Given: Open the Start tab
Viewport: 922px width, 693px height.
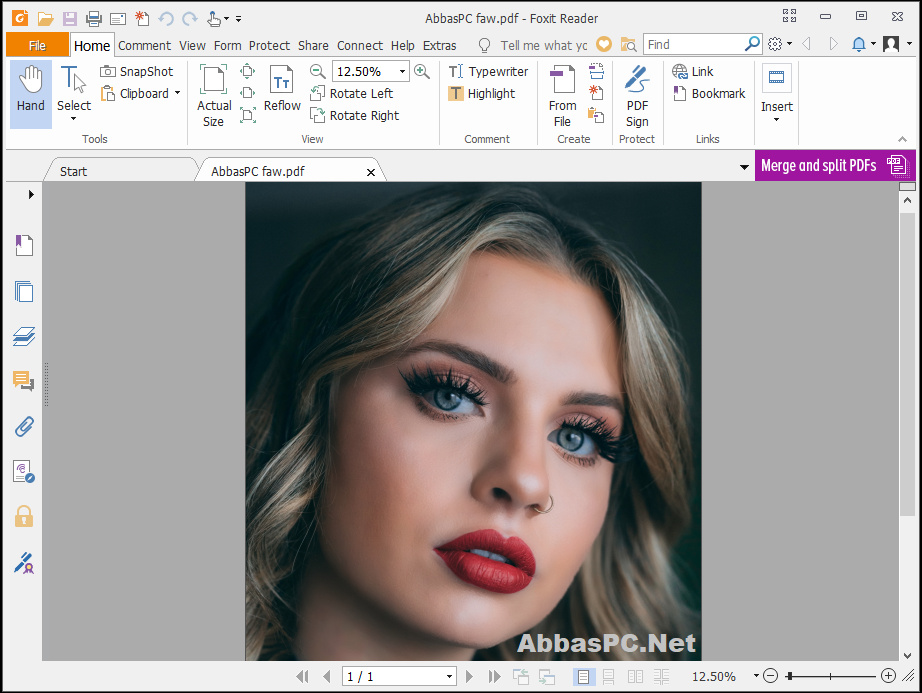Looking at the screenshot, I should click(x=73, y=171).
